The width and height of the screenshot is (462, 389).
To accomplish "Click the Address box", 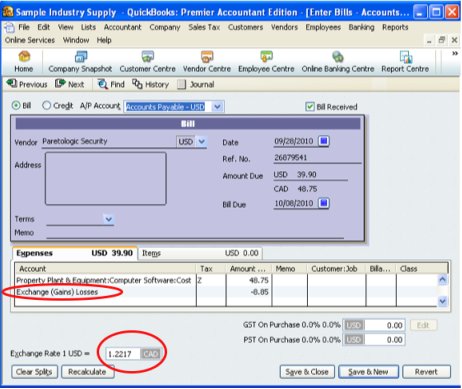I will point(106,178).
